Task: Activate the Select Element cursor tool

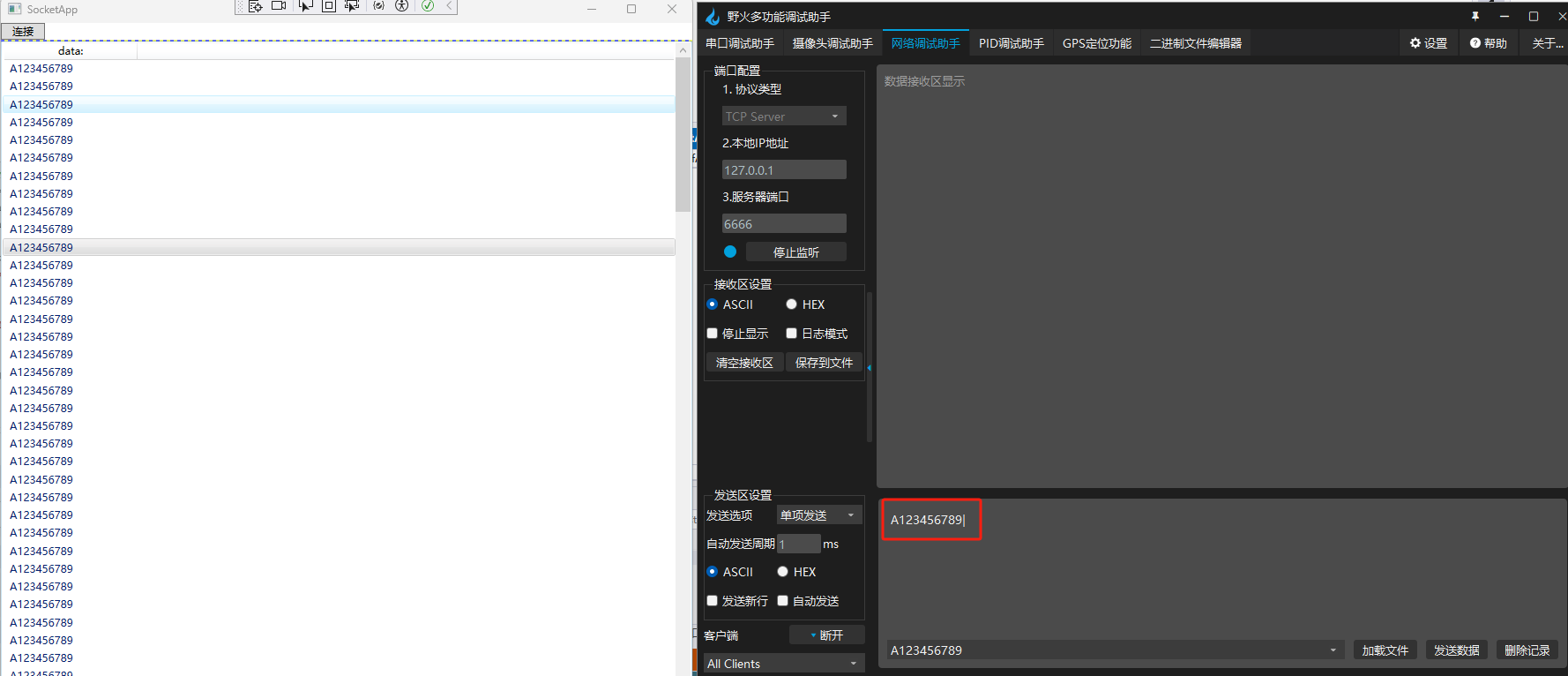Action: (305, 6)
